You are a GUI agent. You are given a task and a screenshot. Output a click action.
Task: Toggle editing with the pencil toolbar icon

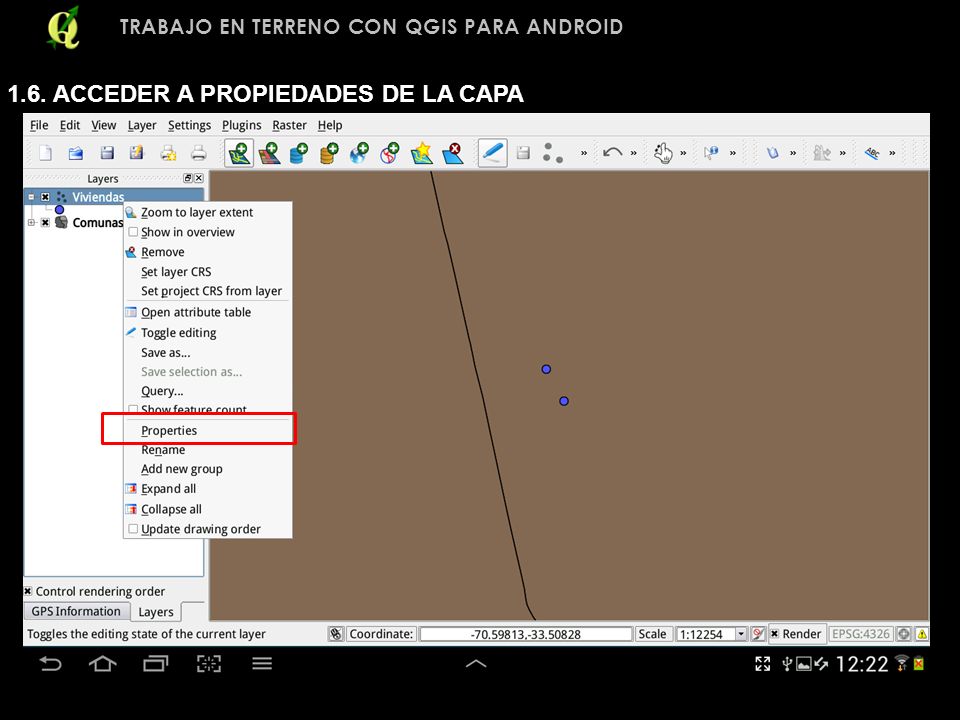pos(492,152)
